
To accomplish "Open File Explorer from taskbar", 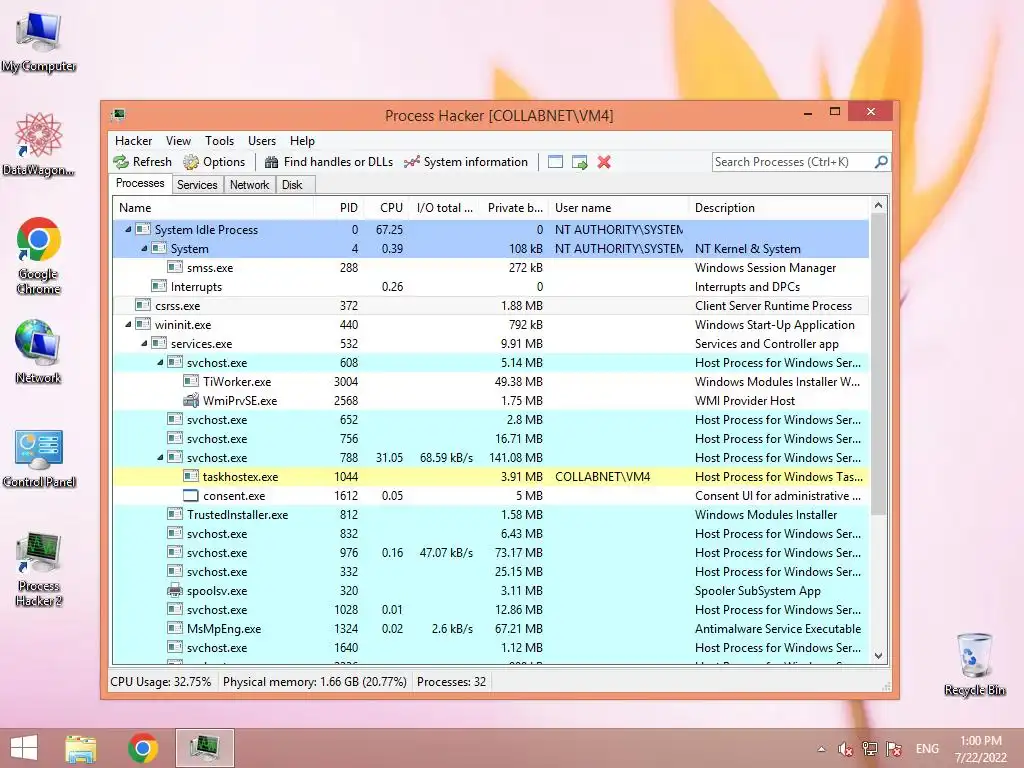I will click(x=80, y=748).
